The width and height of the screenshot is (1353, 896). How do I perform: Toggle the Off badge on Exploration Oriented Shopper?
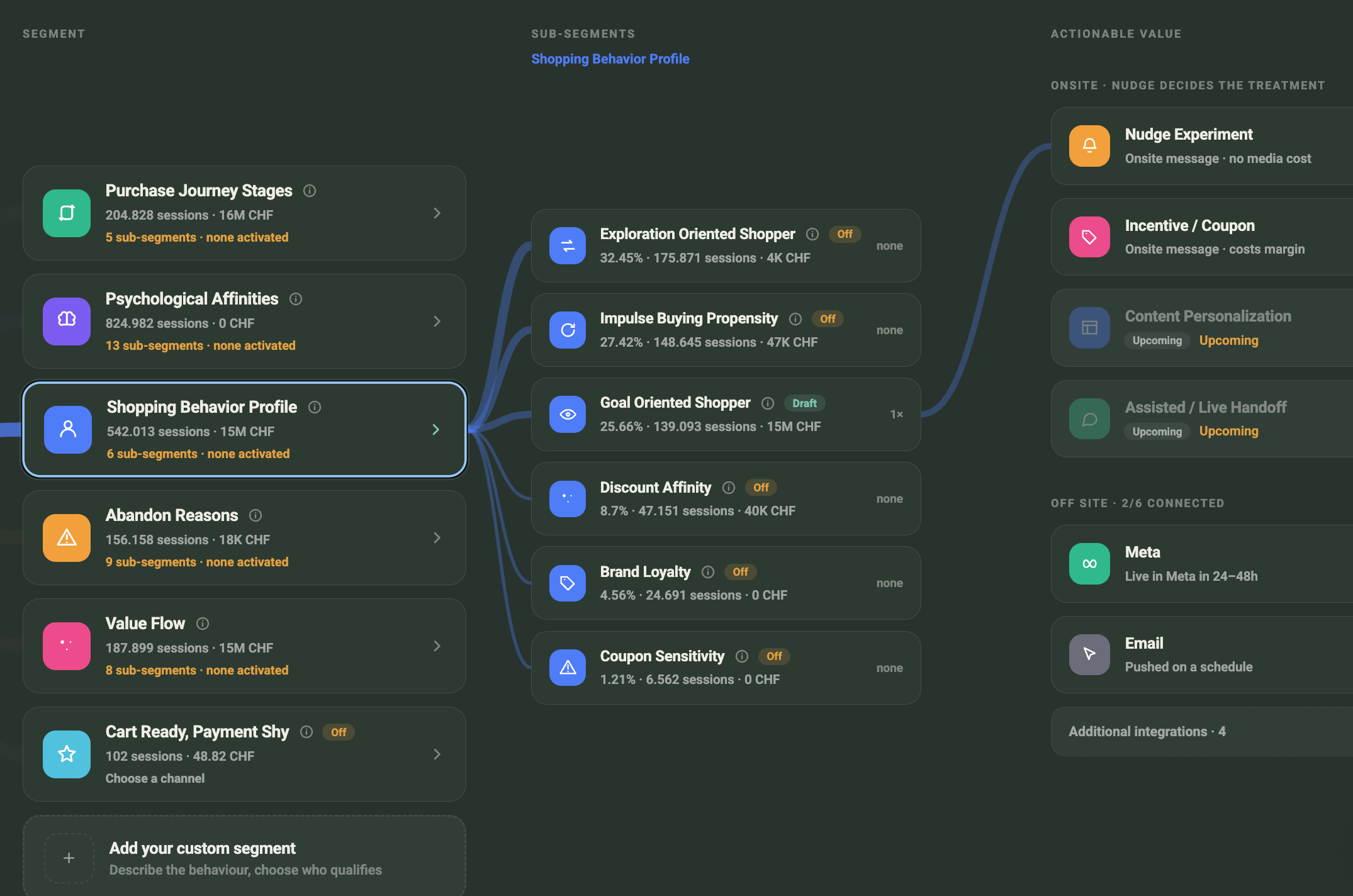tap(845, 234)
